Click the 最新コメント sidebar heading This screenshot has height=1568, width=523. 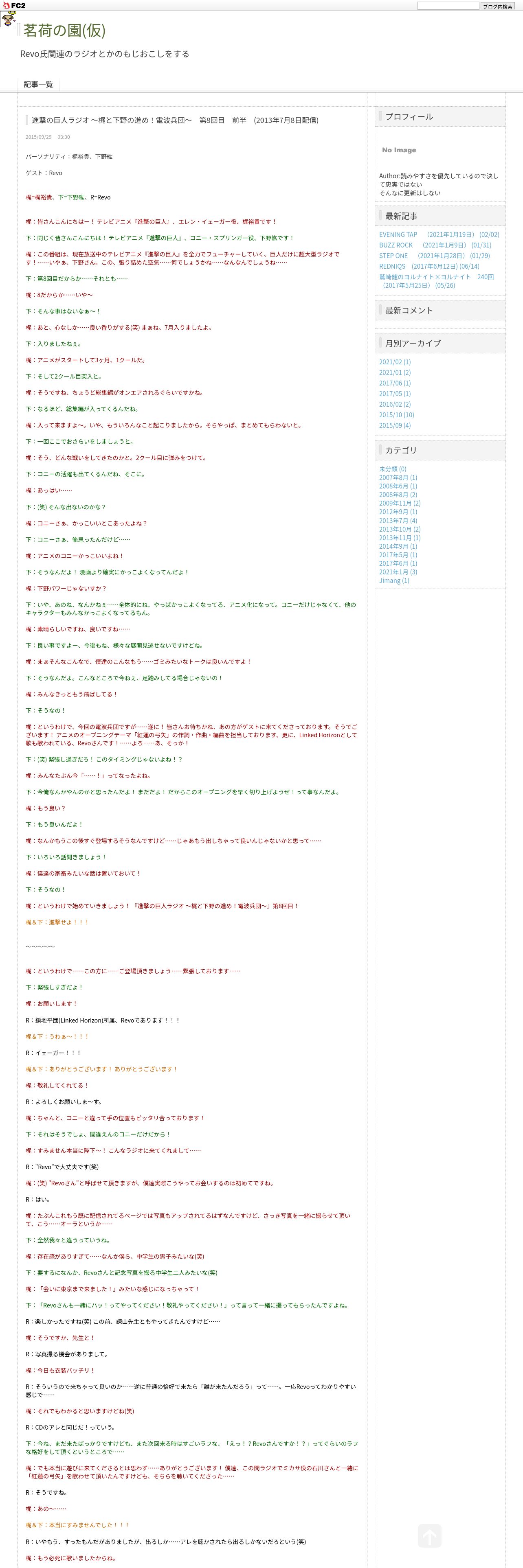tap(409, 311)
